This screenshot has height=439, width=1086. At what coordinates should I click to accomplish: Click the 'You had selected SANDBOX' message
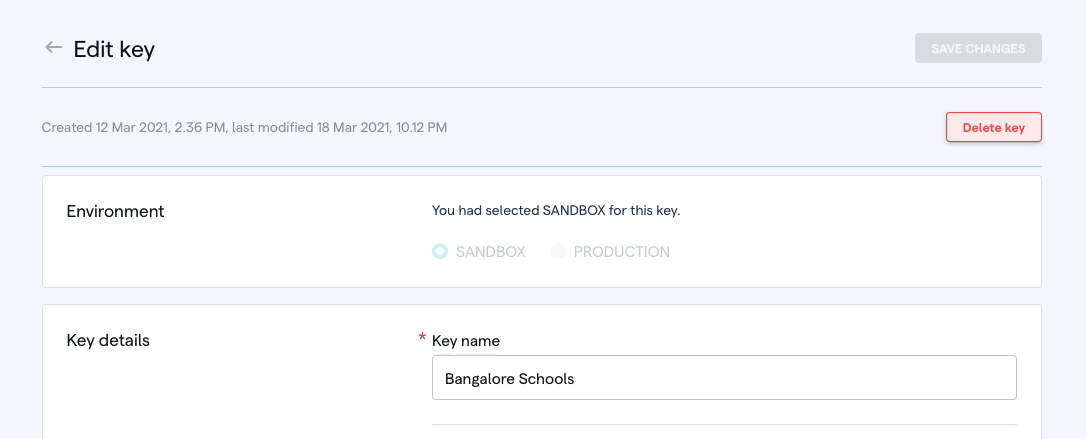(x=562, y=211)
